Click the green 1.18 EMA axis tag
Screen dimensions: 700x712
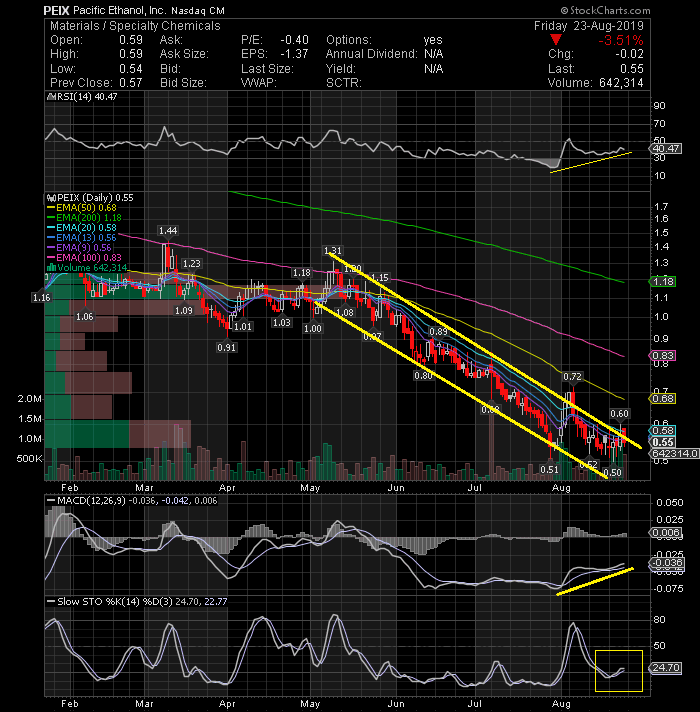(x=663, y=282)
